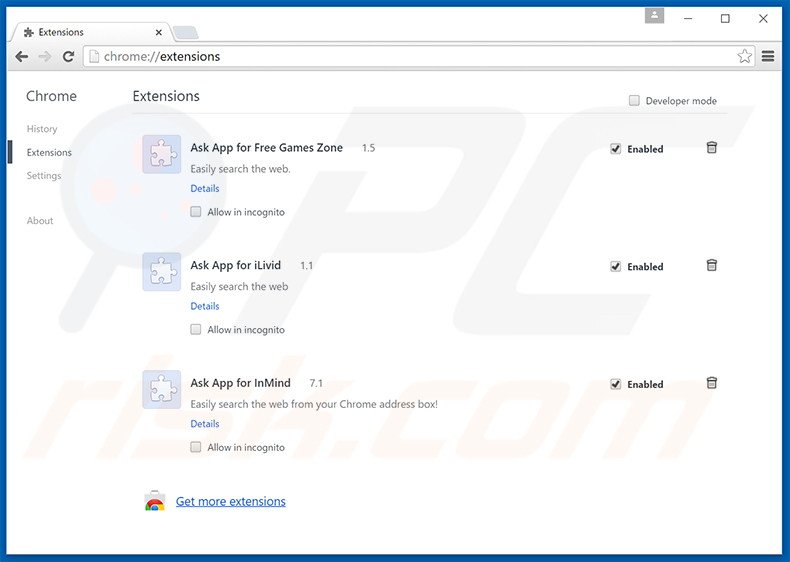Uncheck Enabled for Ask App for iLivid
Viewport: 790px width, 562px height.
pos(615,266)
